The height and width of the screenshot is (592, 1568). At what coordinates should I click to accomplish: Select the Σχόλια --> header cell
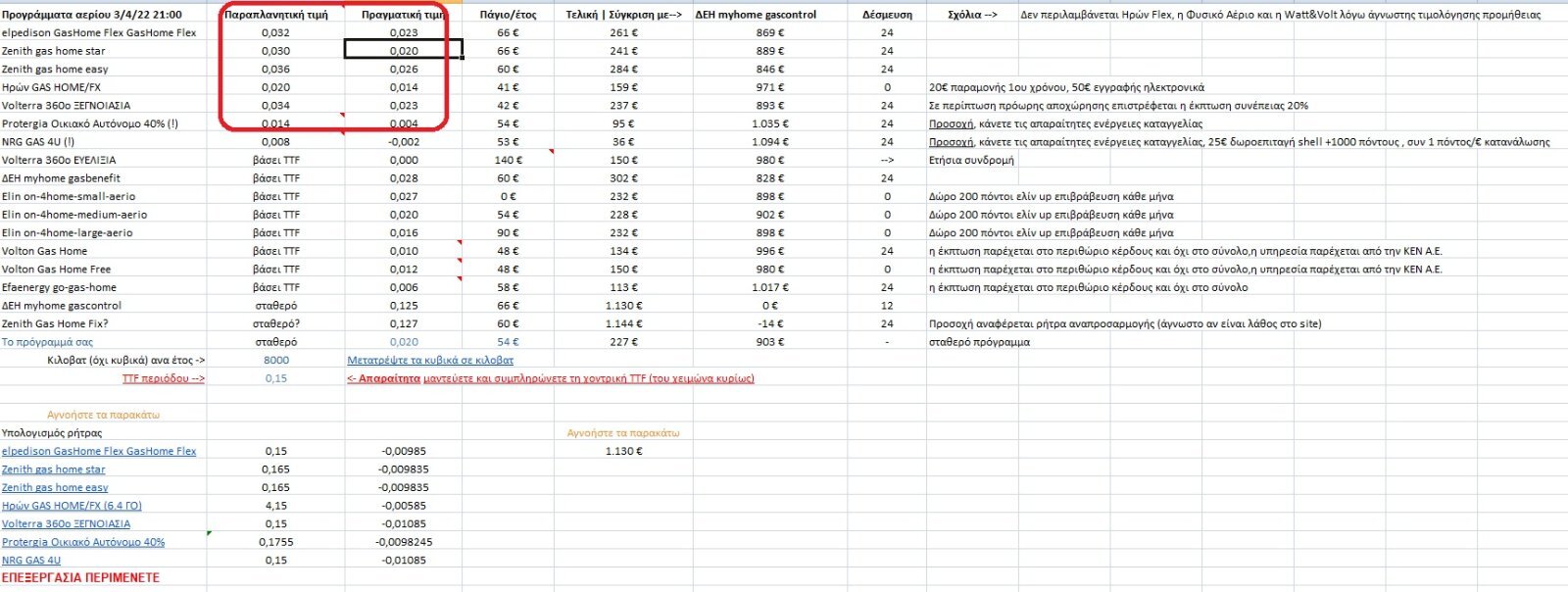(x=972, y=15)
